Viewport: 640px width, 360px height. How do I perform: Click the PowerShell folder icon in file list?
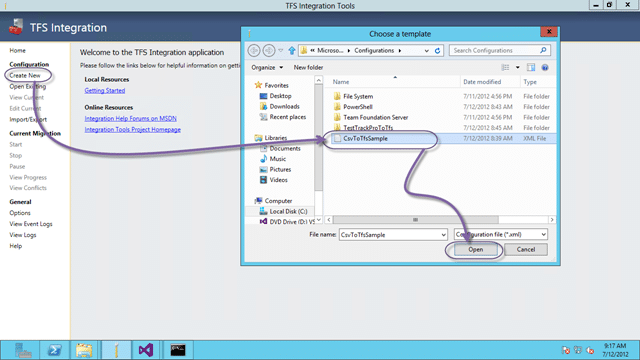click(x=337, y=107)
